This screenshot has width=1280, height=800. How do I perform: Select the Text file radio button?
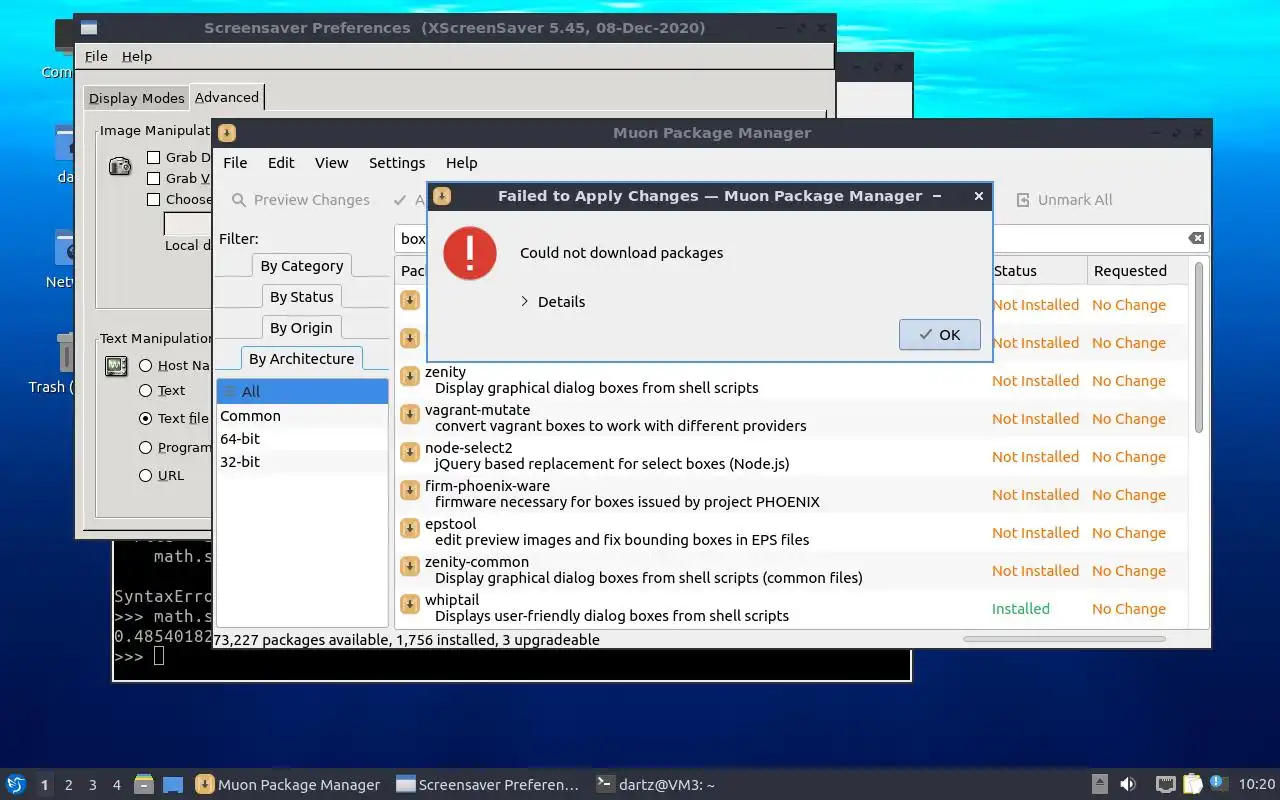pyautogui.click(x=146, y=419)
